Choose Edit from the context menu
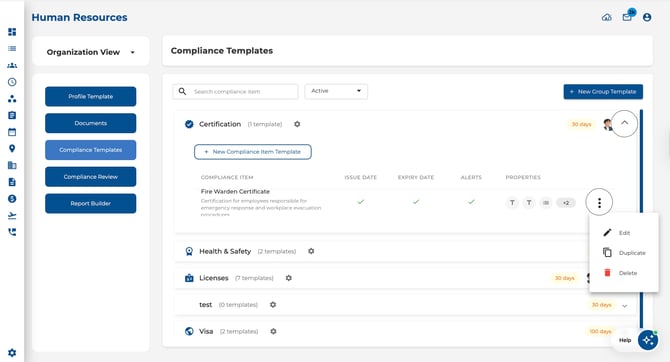The width and height of the screenshot is (670, 362). click(623, 233)
